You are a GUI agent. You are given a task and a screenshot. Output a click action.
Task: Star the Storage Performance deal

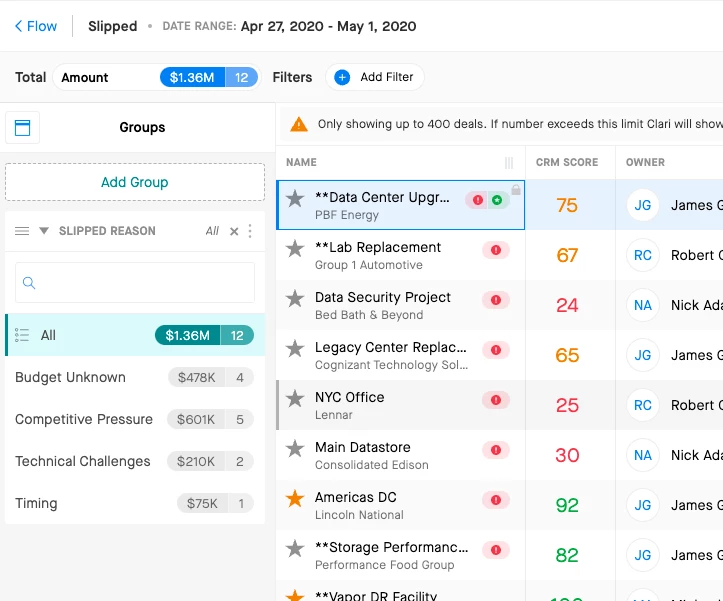[295, 549]
